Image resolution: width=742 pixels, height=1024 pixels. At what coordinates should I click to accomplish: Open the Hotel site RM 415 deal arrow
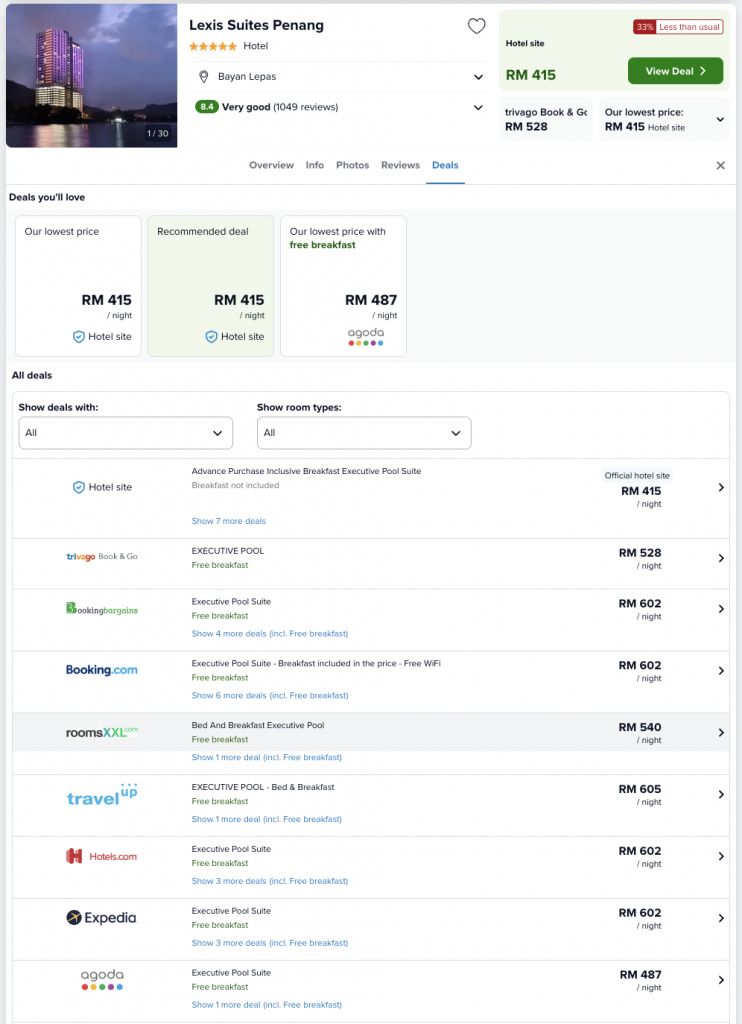click(x=721, y=487)
